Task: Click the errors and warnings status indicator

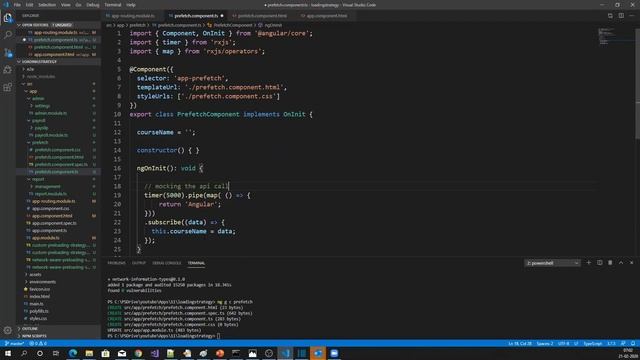Action: (38, 343)
